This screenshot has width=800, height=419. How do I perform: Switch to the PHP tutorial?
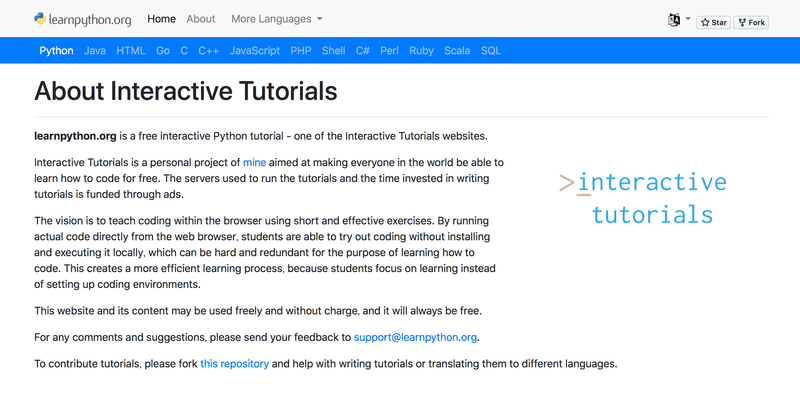coord(301,51)
